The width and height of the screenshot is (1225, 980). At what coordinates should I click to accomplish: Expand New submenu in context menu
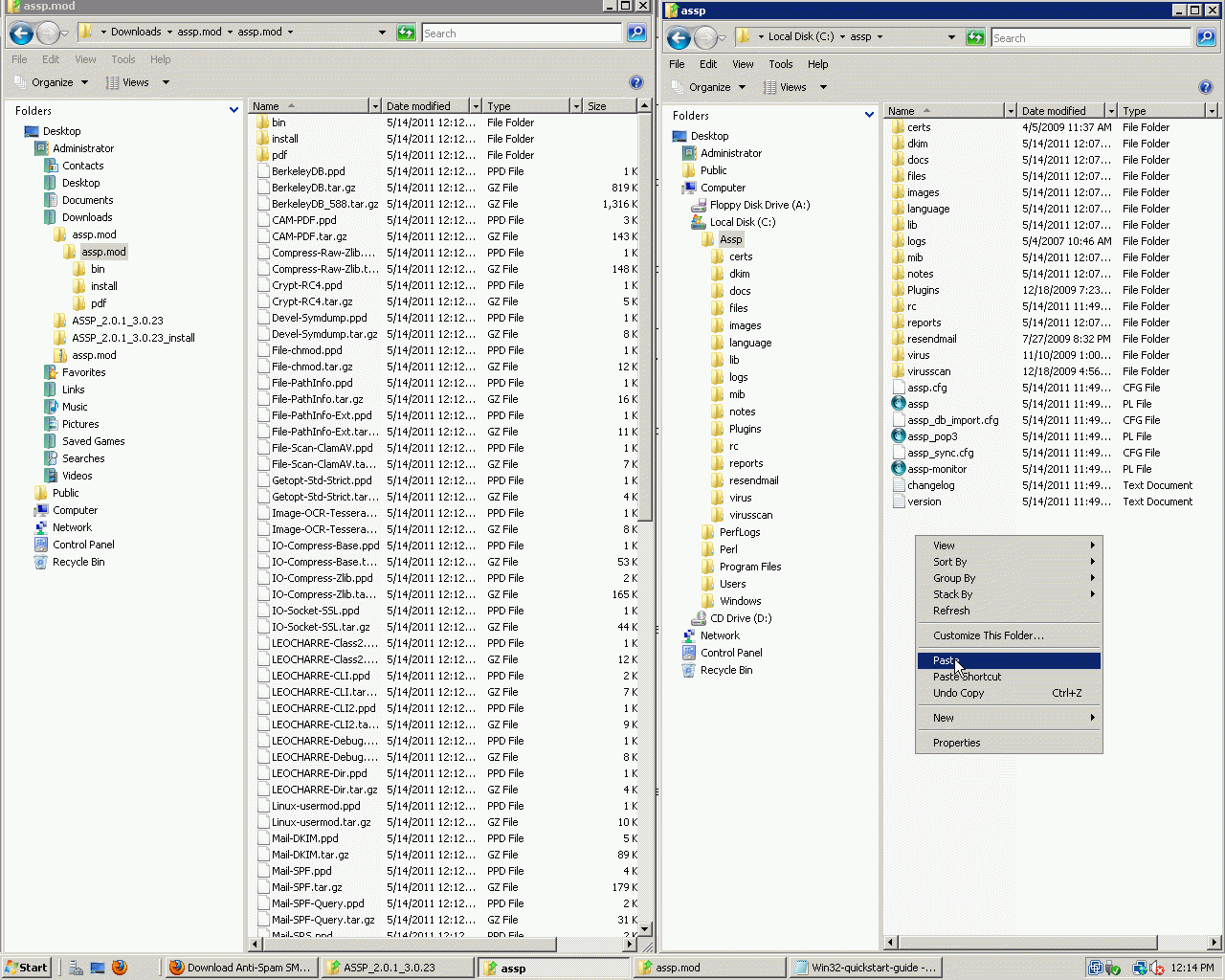tap(1009, 718)
